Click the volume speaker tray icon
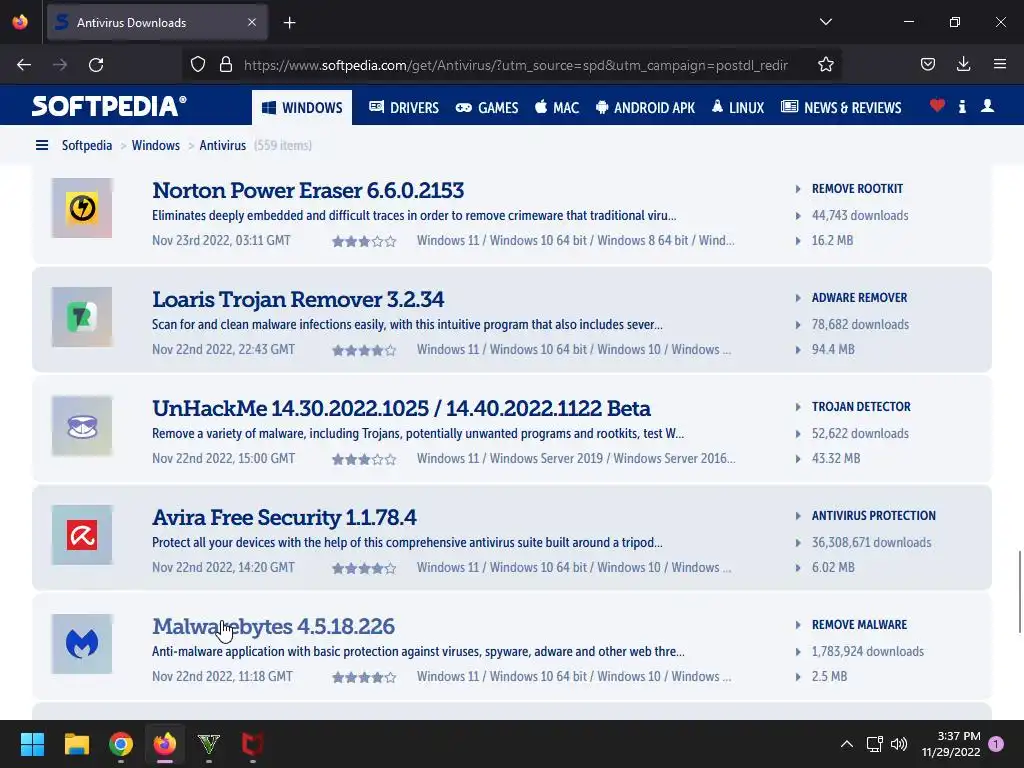This screenshot has height=768, width=1024. point(899,744)
